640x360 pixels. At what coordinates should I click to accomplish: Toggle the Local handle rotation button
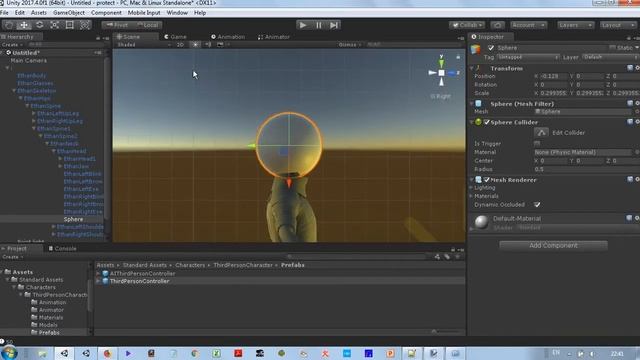pyautogui.click(x=147, y=25)
